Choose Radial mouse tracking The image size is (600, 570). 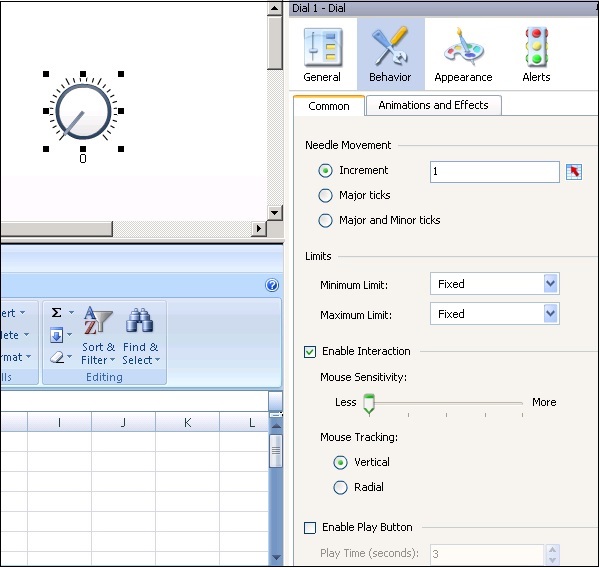[340, 487]
